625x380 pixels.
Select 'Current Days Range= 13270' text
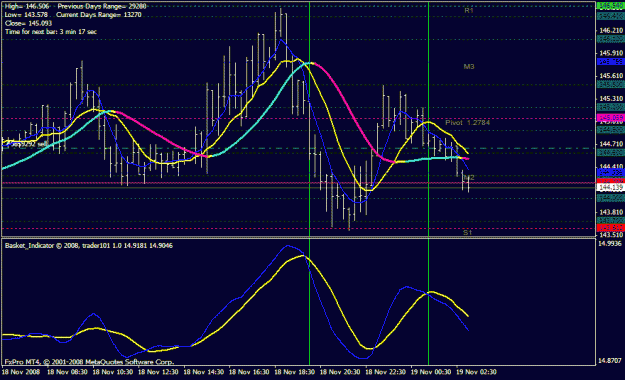click(x=98, y=15)
